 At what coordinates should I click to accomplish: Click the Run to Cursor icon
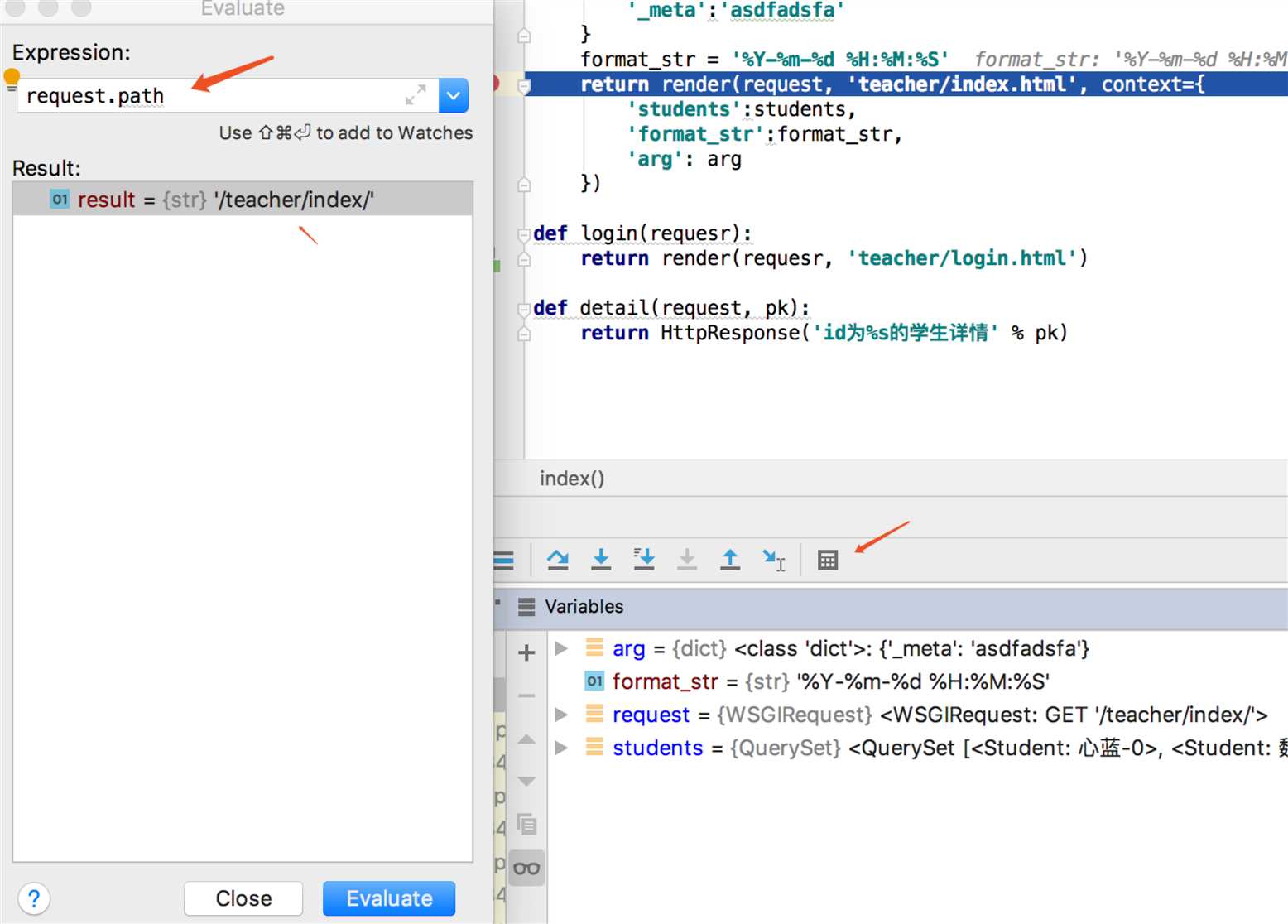774,561
